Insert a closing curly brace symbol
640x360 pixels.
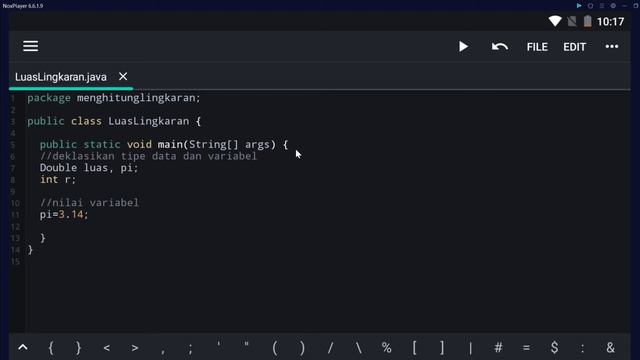coord(78,348)
